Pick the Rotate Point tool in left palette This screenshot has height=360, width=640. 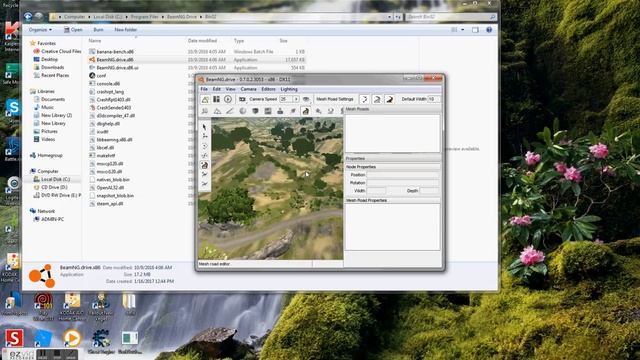pyautogui.click(x=204, y=146)
